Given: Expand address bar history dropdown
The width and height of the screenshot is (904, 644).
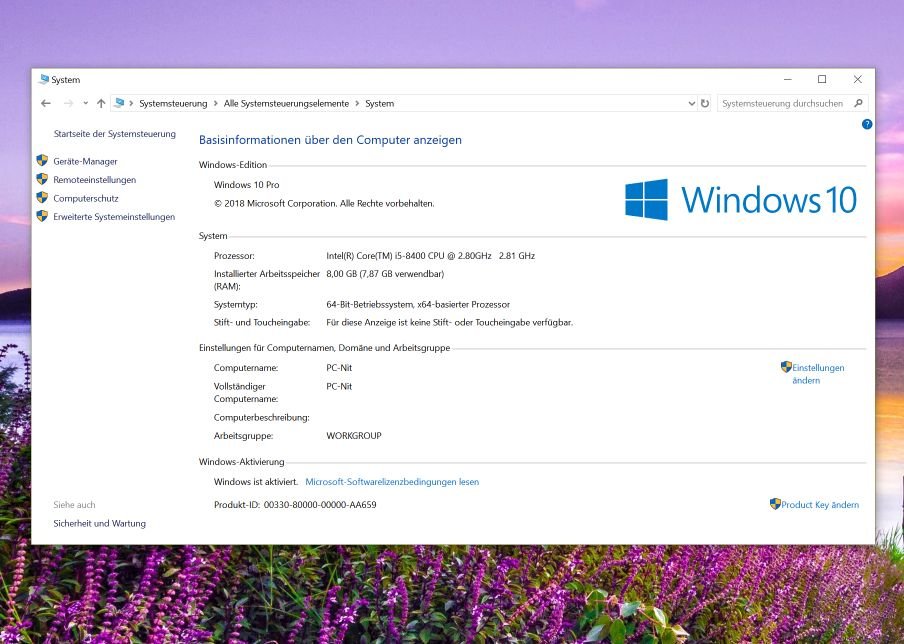Looking at the screenshot, I should point(691,103).
